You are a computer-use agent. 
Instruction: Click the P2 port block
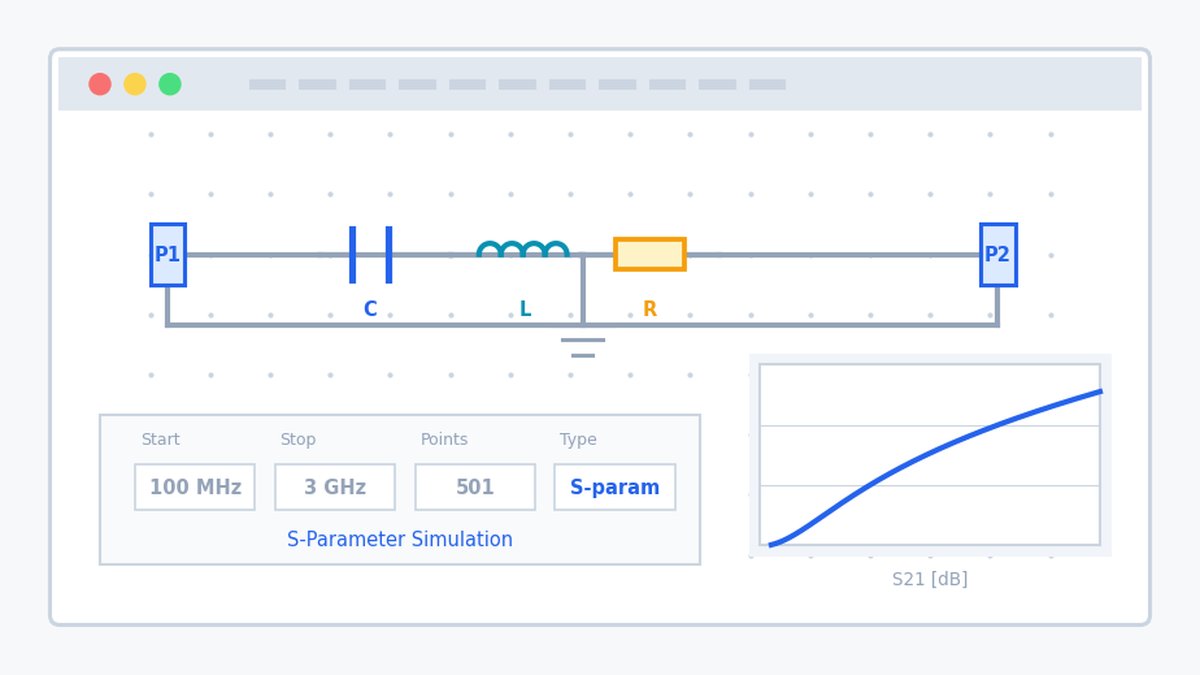[998, 255]
